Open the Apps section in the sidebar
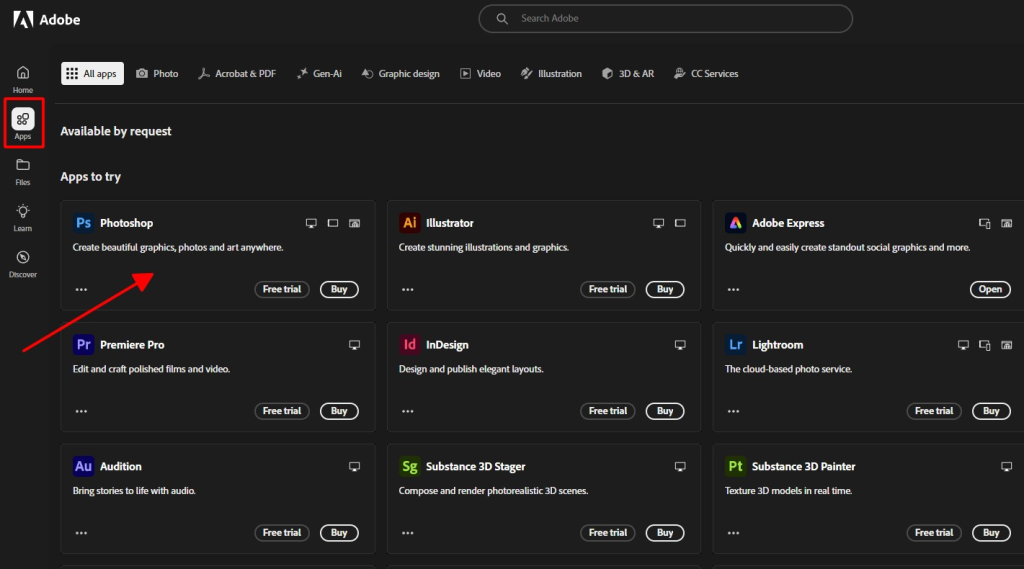 tap(23, 123)
